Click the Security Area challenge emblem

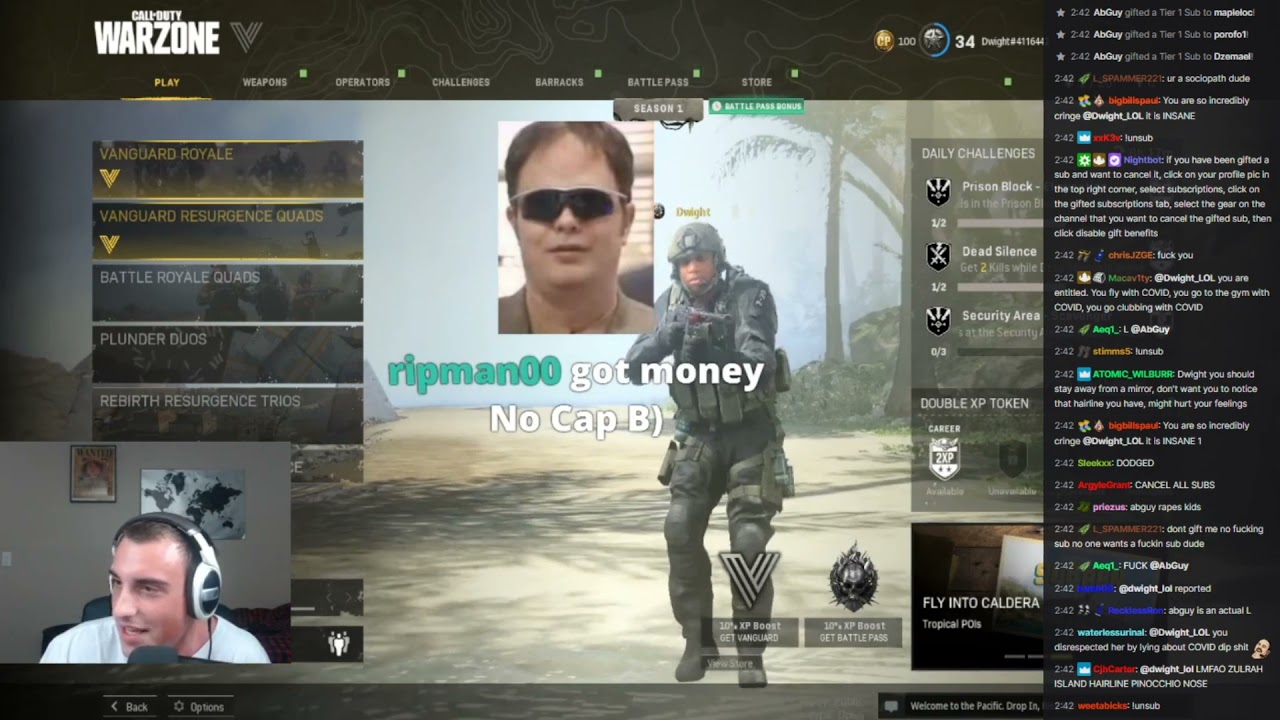click(x=938, y=320)
